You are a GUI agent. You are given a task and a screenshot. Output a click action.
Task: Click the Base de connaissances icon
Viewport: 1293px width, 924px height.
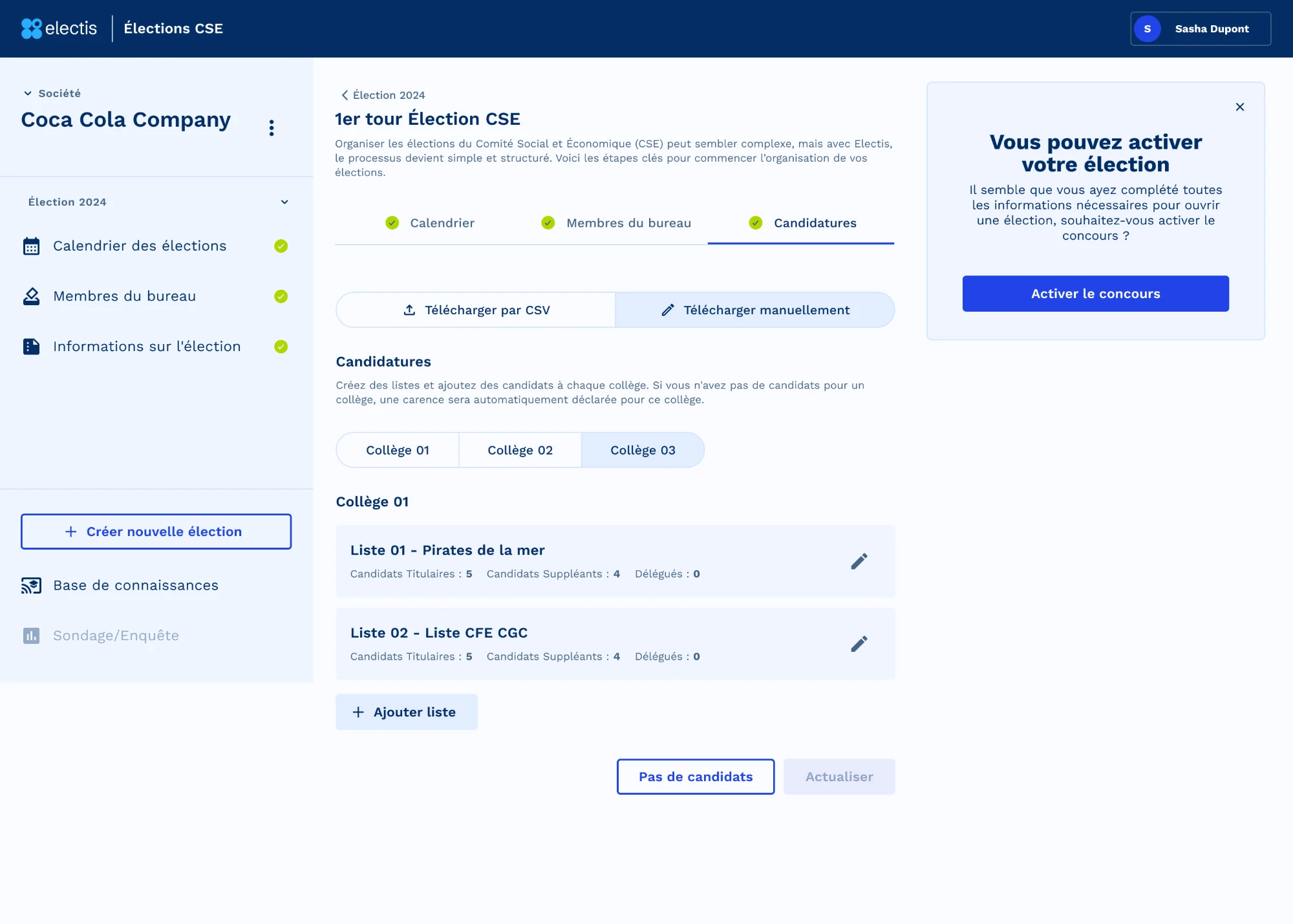(x=31, y=586)
